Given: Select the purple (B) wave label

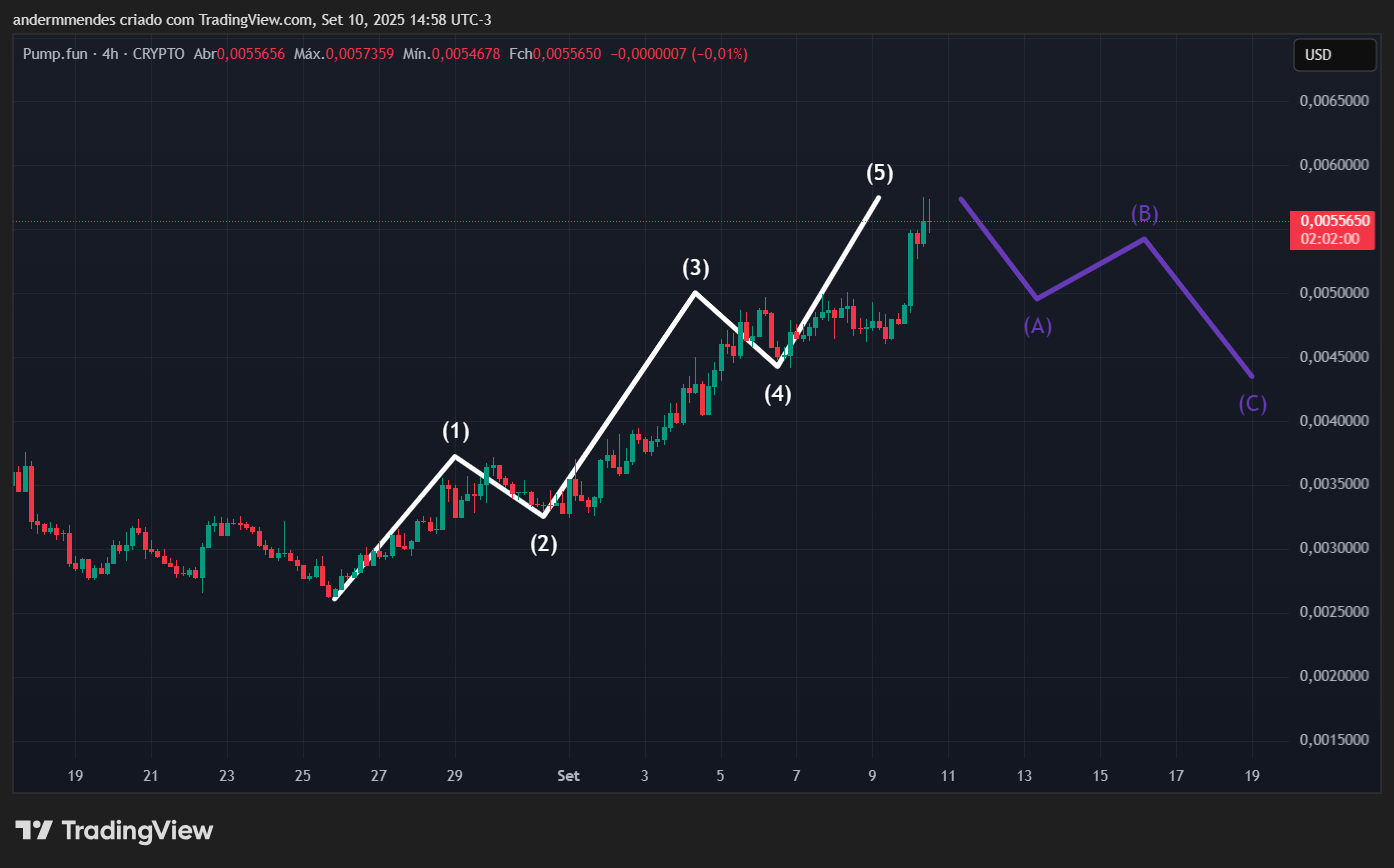Looking at the screenshot, I should pyautogui.click(x=1145, y=213).
